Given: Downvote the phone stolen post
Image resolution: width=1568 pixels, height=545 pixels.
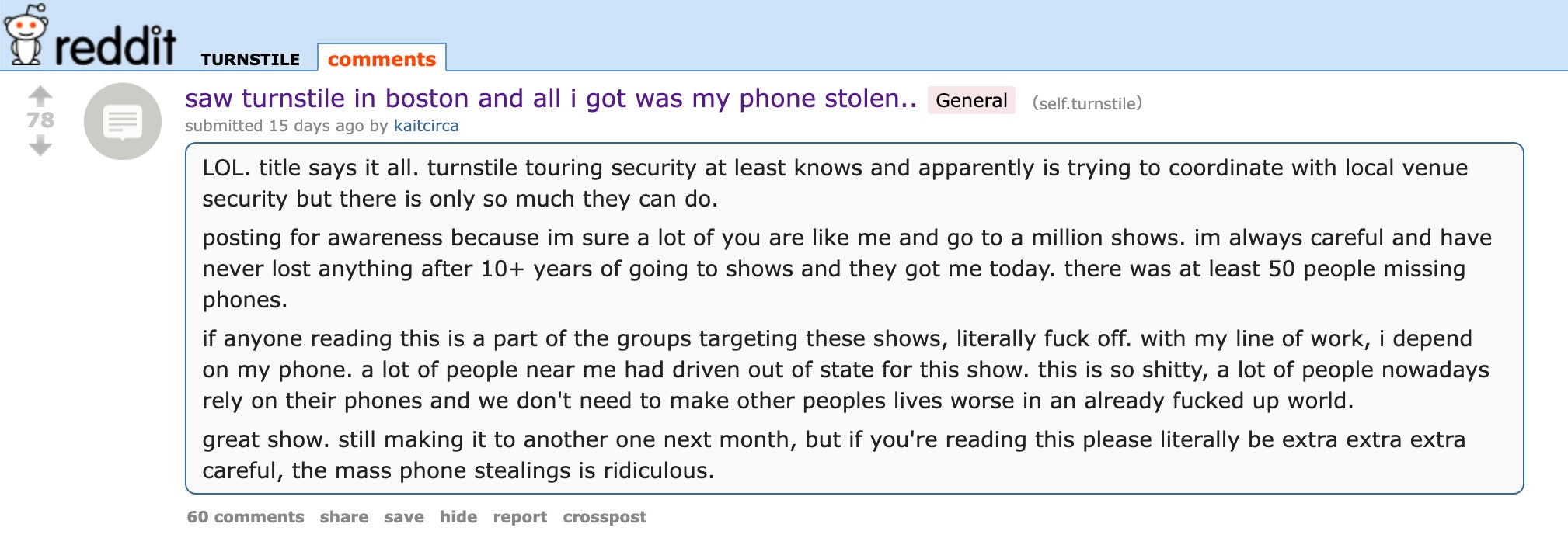Looking at the screenshot, I should click(40, 145).
